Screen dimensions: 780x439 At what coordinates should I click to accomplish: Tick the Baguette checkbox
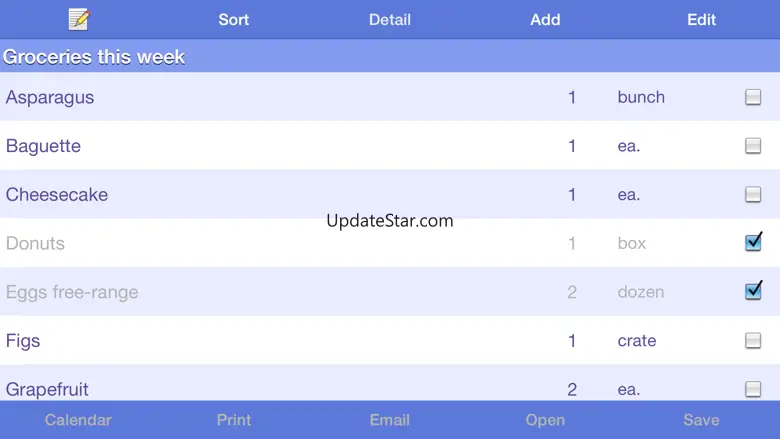pos(753,146)
